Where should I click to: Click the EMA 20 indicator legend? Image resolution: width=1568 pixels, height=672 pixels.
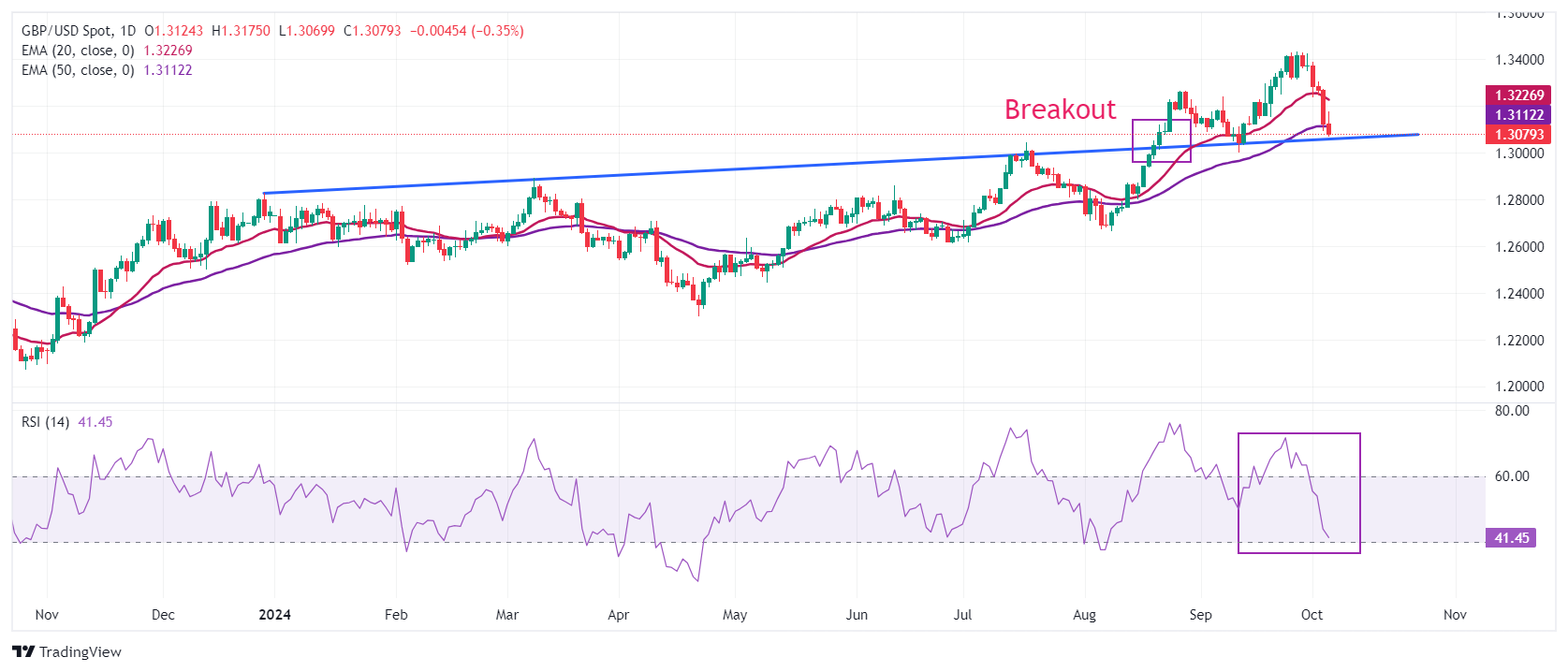coord(78,51)
